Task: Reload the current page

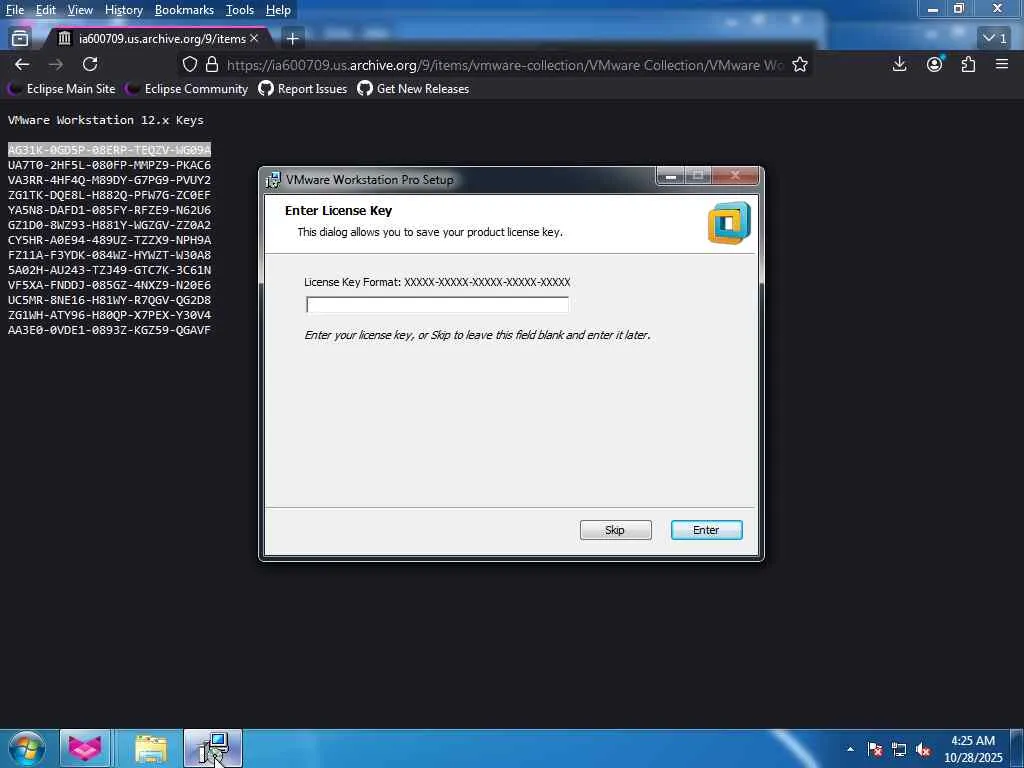Action: pyautogui.click(x=90, y=64)
